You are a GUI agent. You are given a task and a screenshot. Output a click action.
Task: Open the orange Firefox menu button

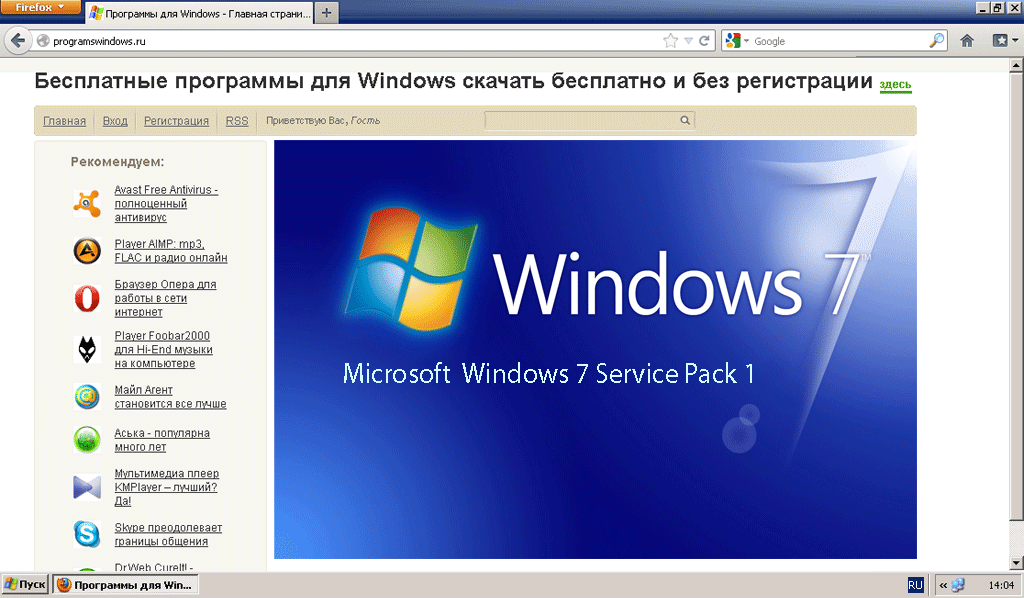pyautogui.click(x=40, y=7)
